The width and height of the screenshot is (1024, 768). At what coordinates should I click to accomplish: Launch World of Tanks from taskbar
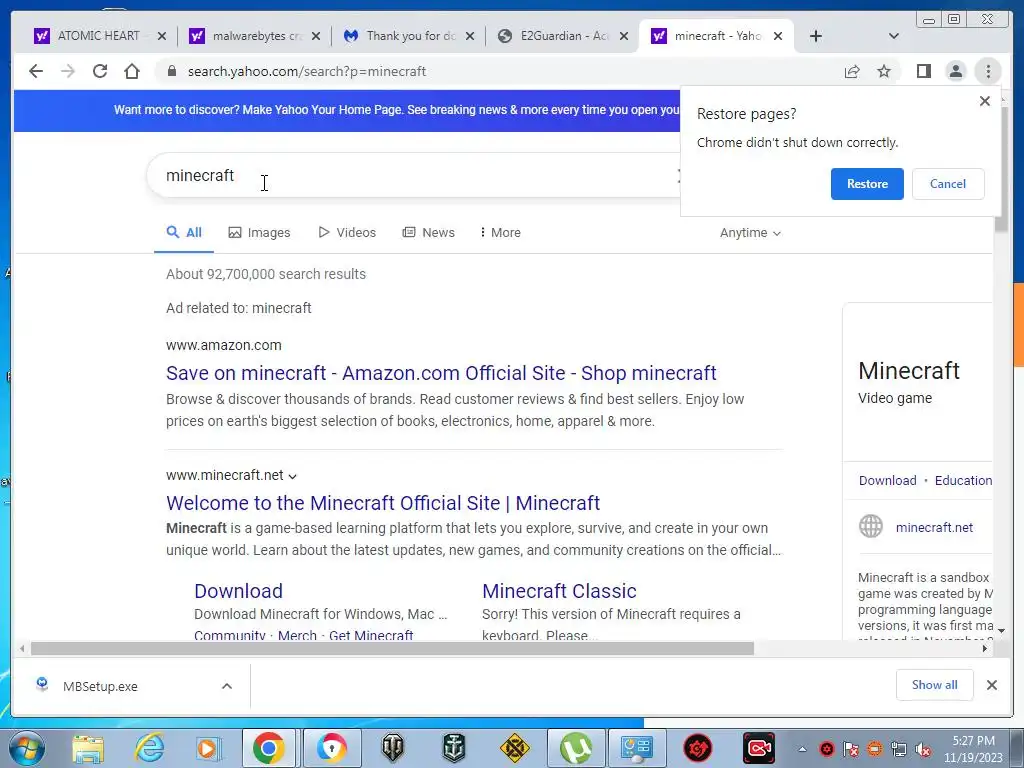[x=392, y=748]
